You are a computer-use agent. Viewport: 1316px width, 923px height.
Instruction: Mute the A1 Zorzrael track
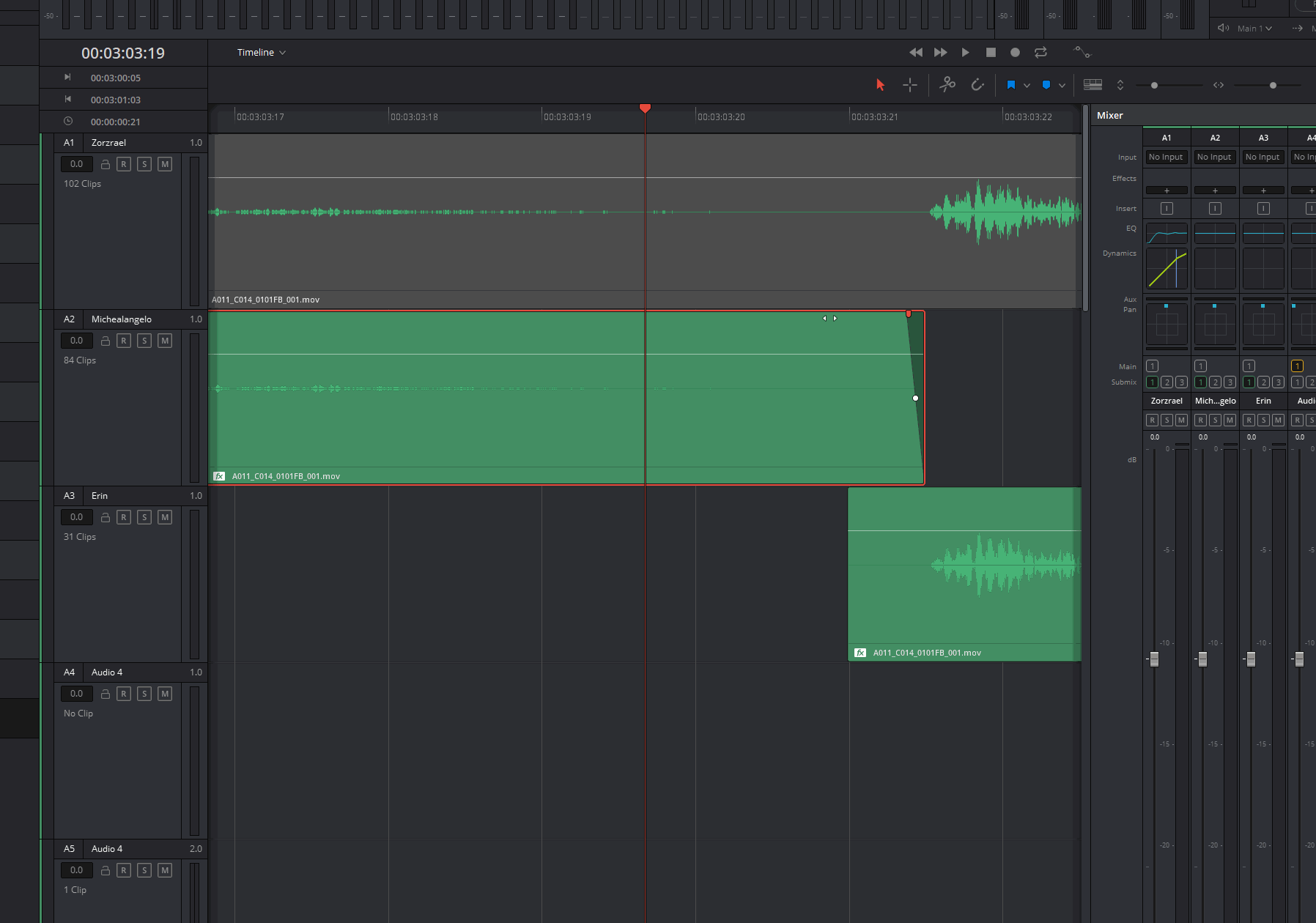[x=165, y=164]
